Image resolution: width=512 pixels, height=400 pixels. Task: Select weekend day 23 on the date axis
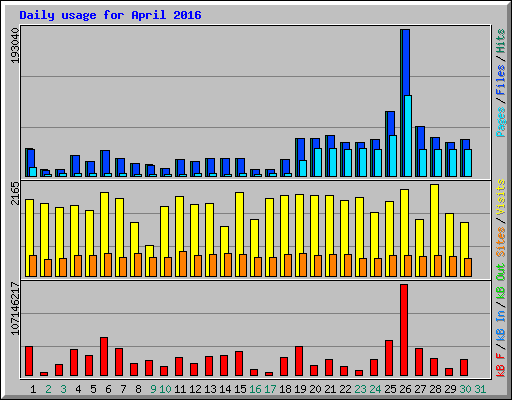pos(360,389)
